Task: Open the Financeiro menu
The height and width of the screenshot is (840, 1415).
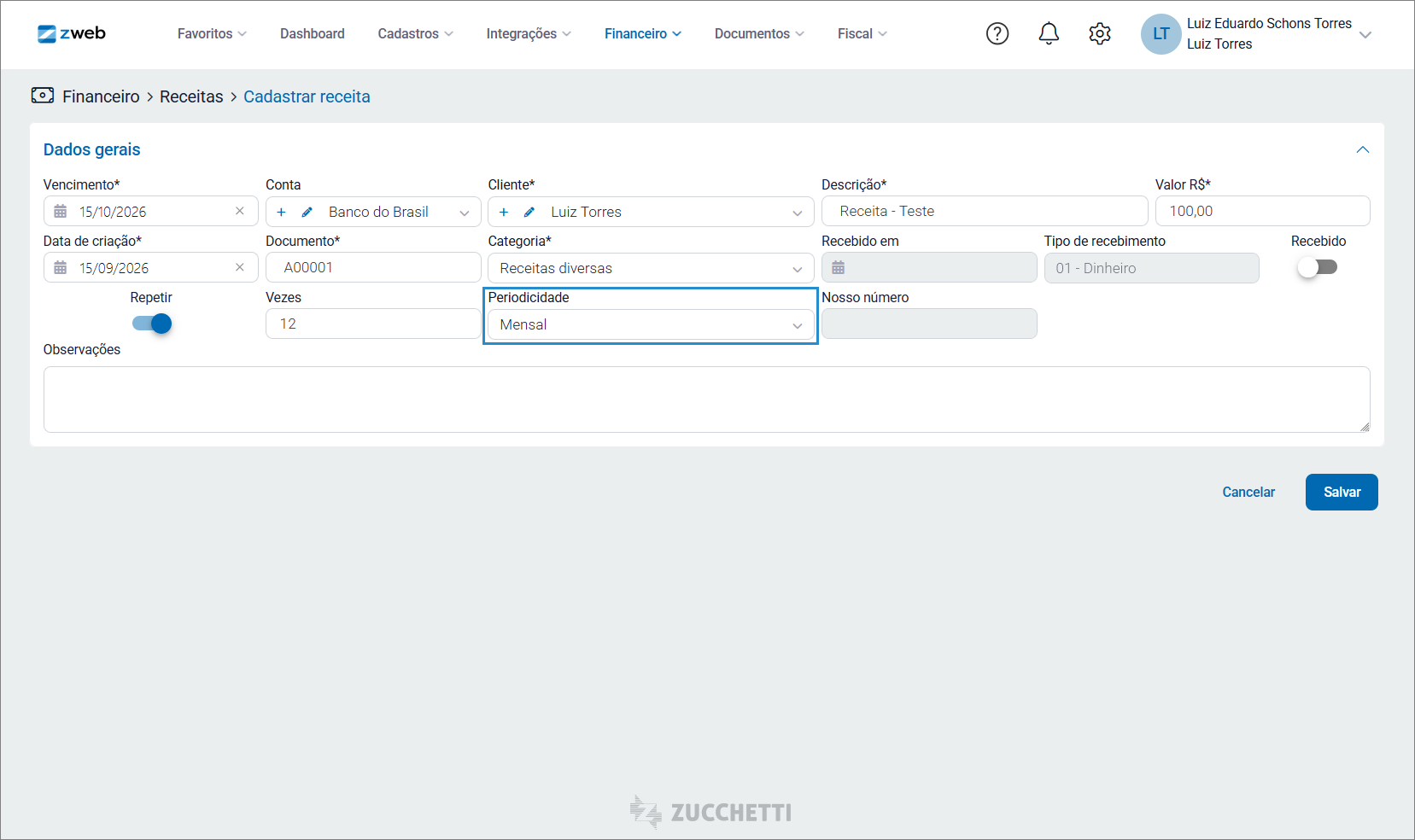Action: 643,33
